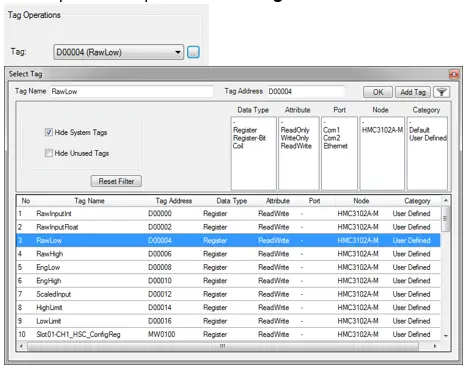Sort table by Node column header
The height and width of the screenshot is (367, 467).
click(x=361, y=201)
